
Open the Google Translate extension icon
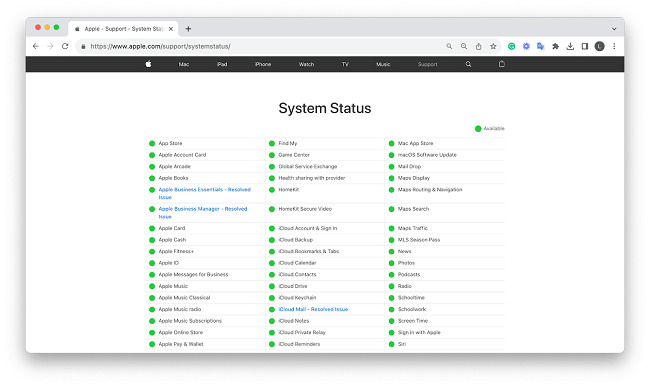point(541,46)
